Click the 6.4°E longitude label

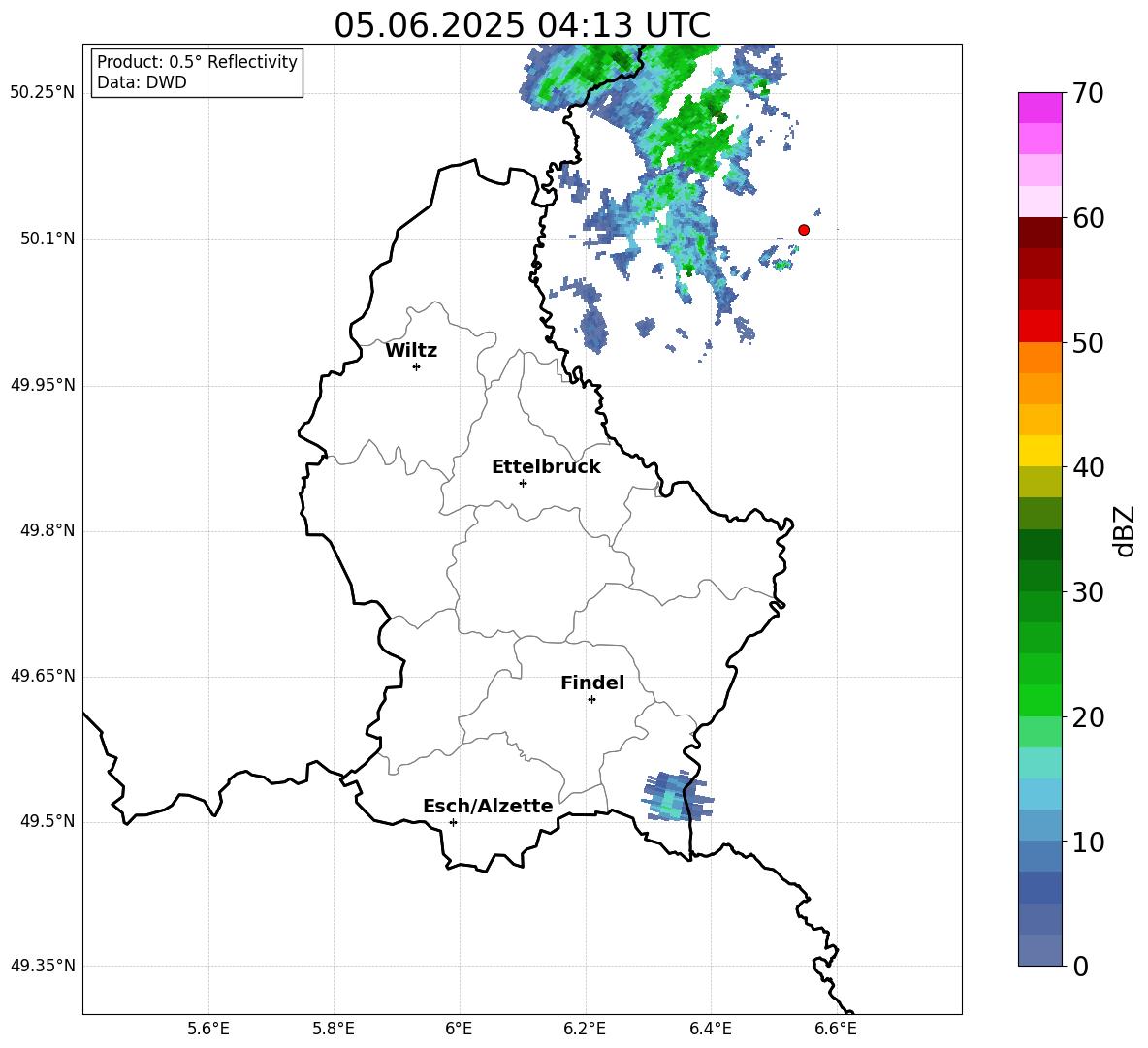[x=710, y=1029]
